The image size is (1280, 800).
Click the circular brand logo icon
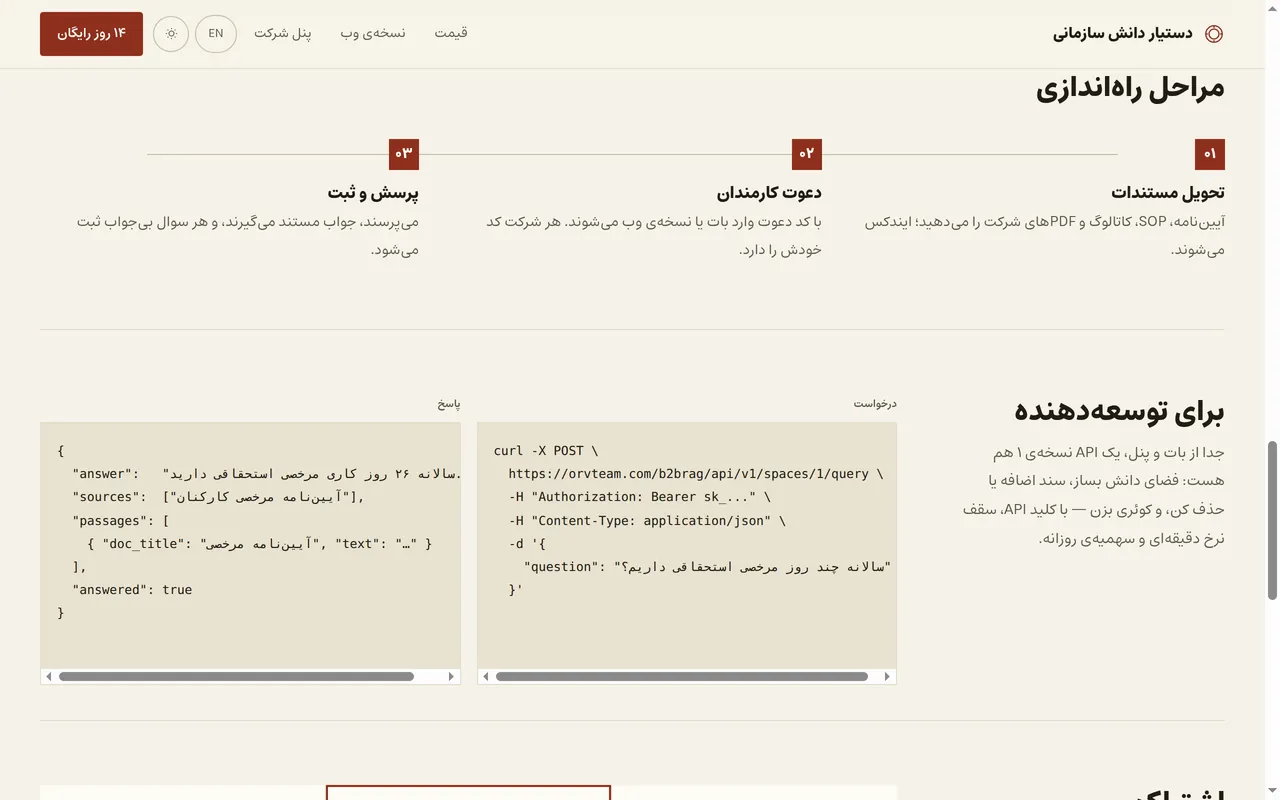point(1213,34)
